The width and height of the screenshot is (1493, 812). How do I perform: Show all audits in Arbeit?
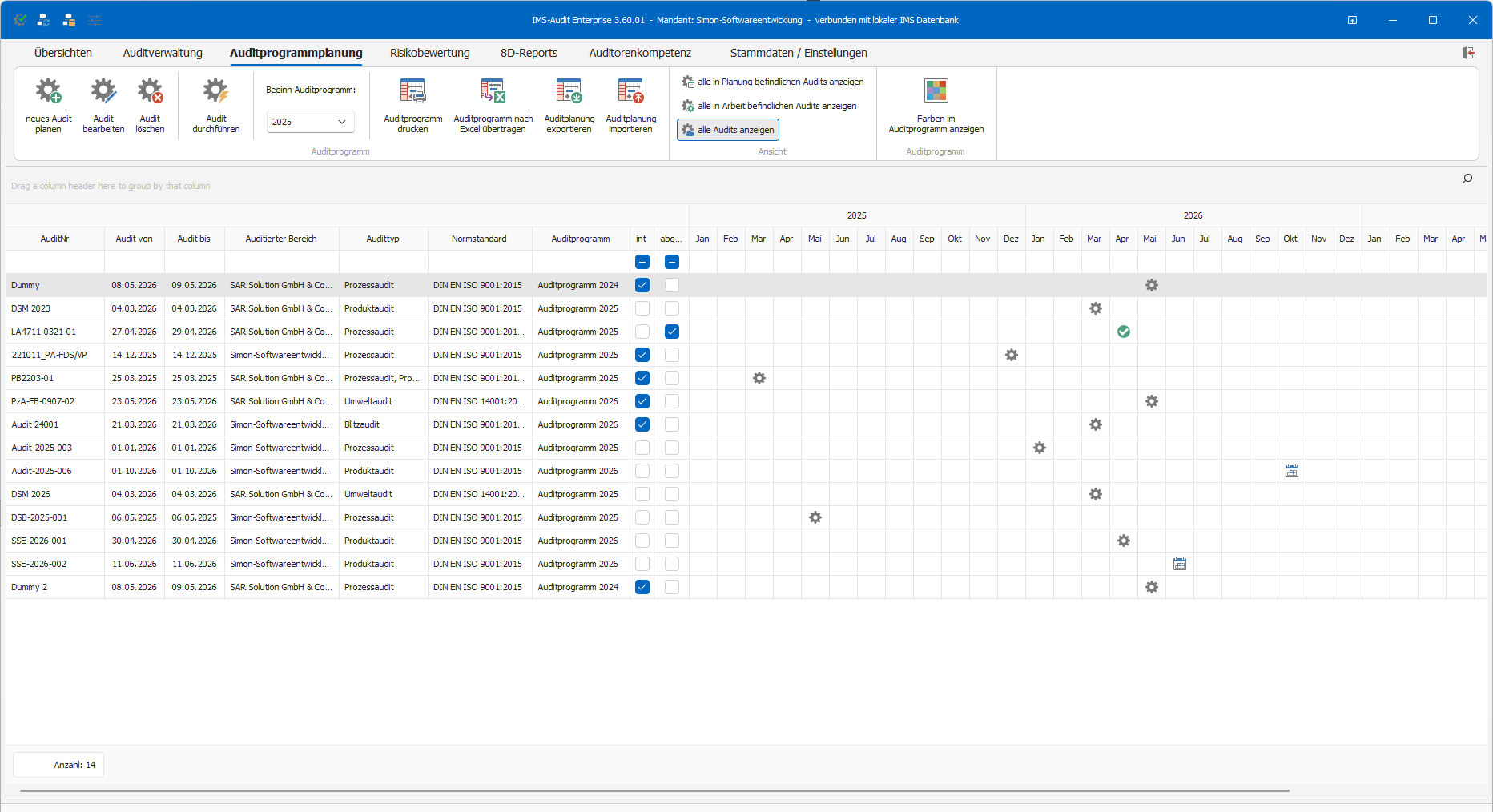coord(769,106)
